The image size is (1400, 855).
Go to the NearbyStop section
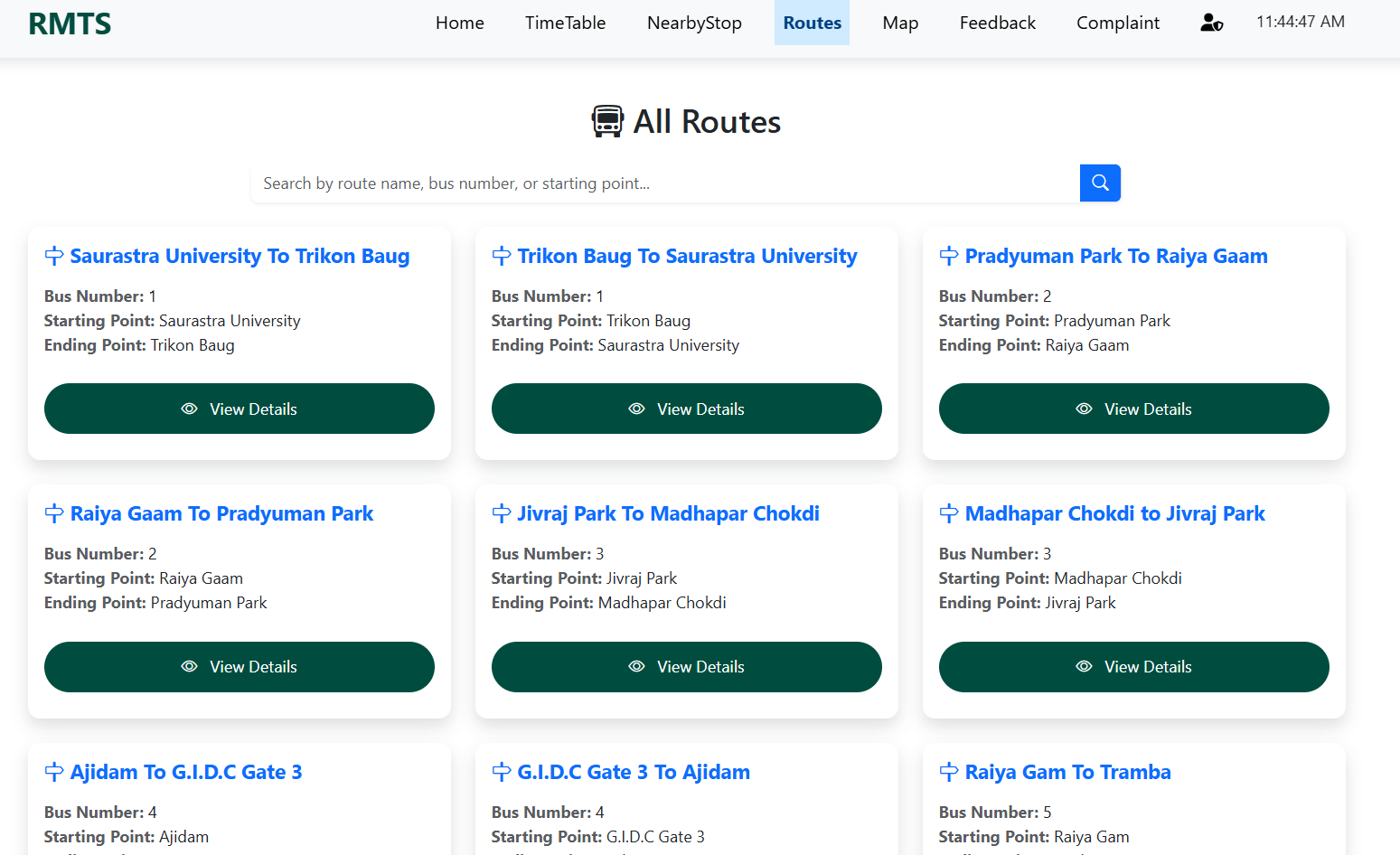pos(694,23)
